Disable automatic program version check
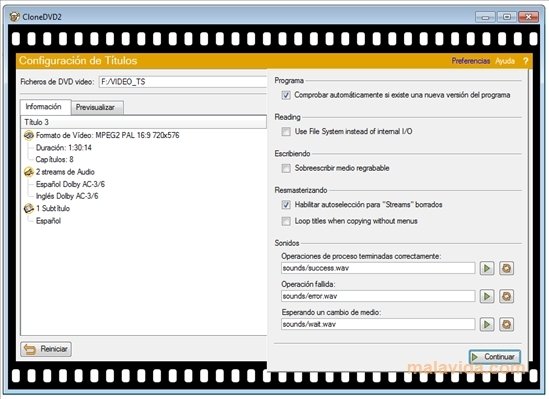The width and height of the screenshot is (549, 399). tap(286, 95)
